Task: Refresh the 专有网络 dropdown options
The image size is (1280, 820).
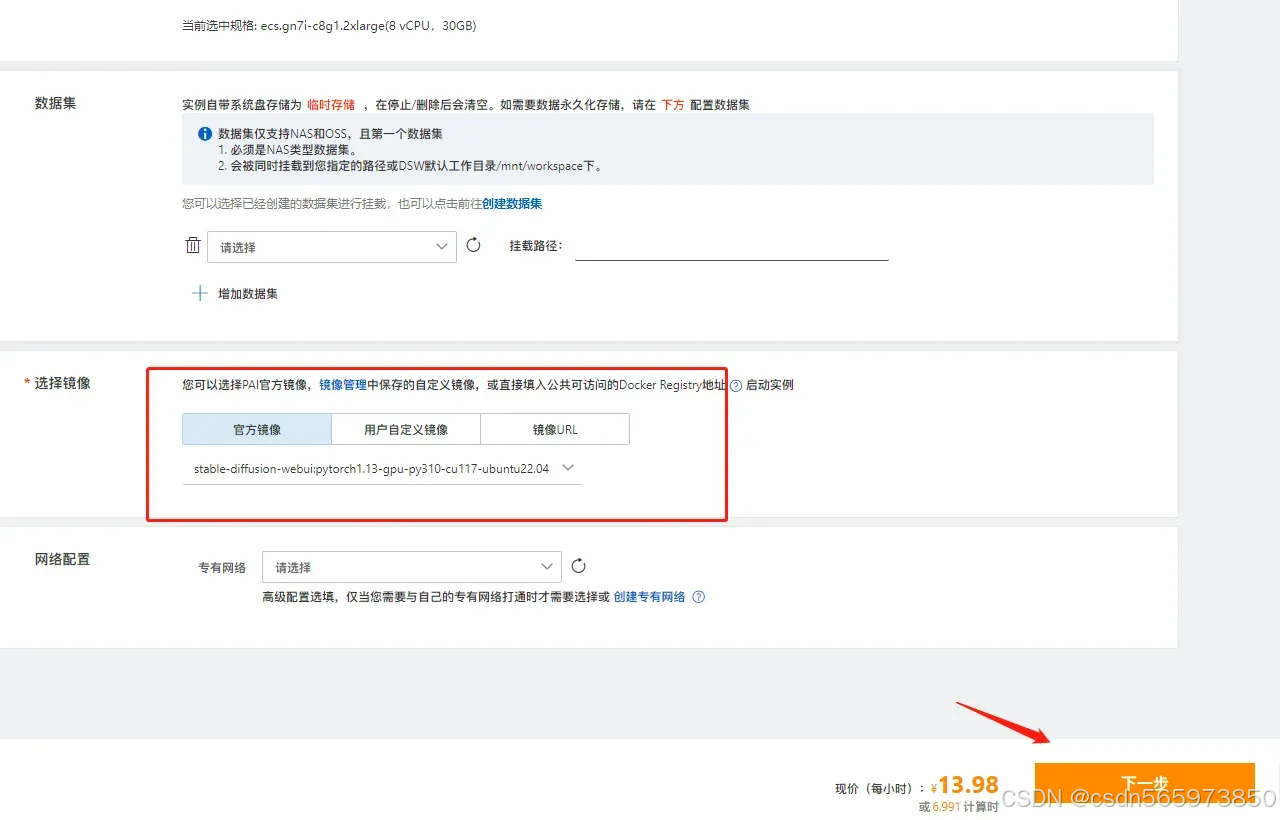Action: [x=578, y=565]
